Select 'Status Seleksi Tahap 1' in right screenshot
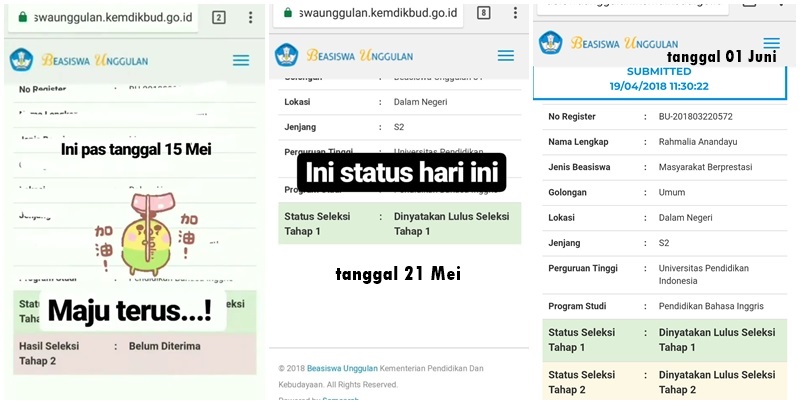The height and width of the screenshot is (404, 800). [x=582, y=340]
